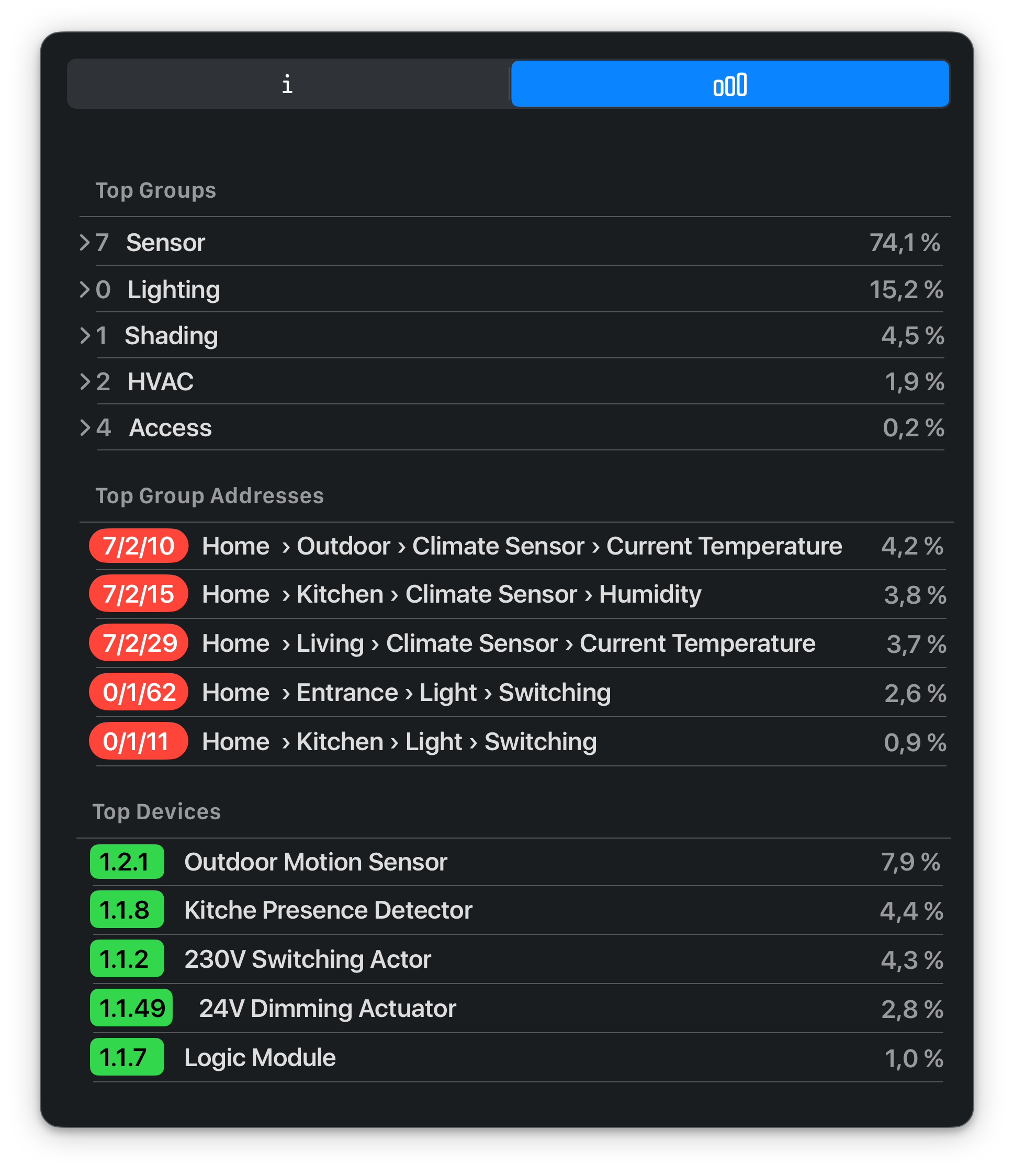
Task: Expand the HVAC group chevron
Action: pyautogui.click(x=85, y=381)
